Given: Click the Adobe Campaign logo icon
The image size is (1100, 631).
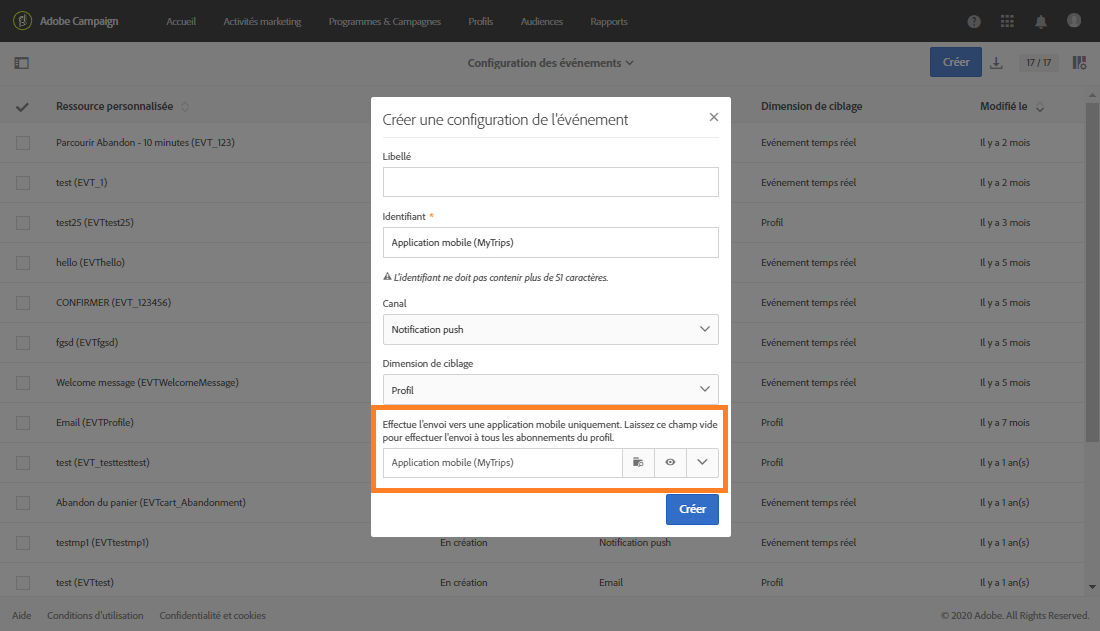Looking at the screenshot, I should [x=21, y=21].
